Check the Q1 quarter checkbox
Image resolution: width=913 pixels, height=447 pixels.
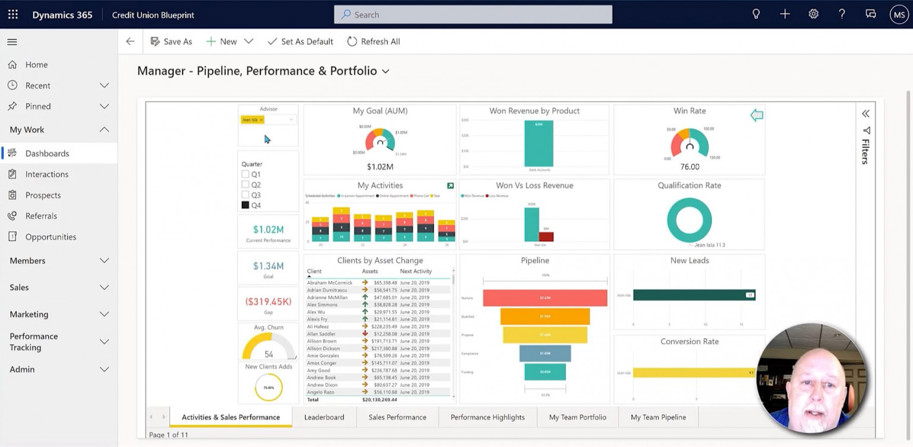245,174
